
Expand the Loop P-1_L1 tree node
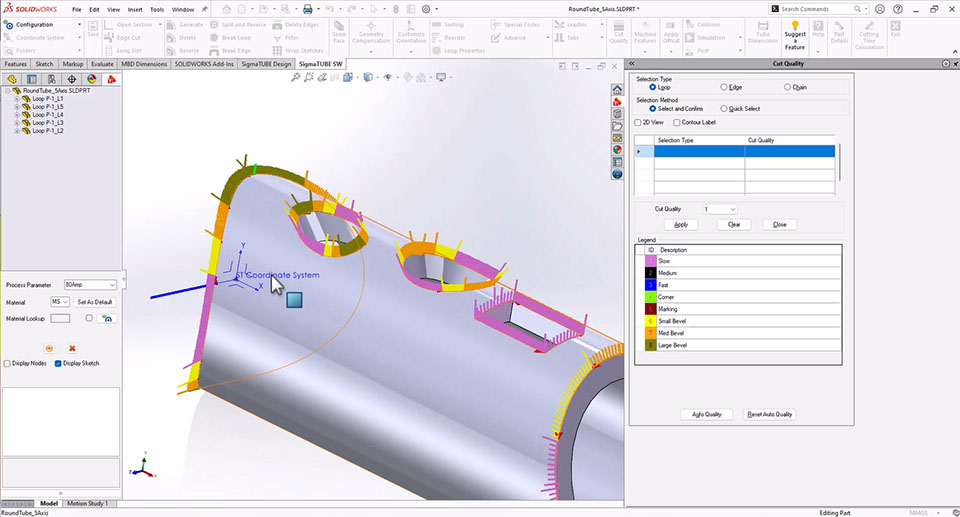click(x=16, y=100)
